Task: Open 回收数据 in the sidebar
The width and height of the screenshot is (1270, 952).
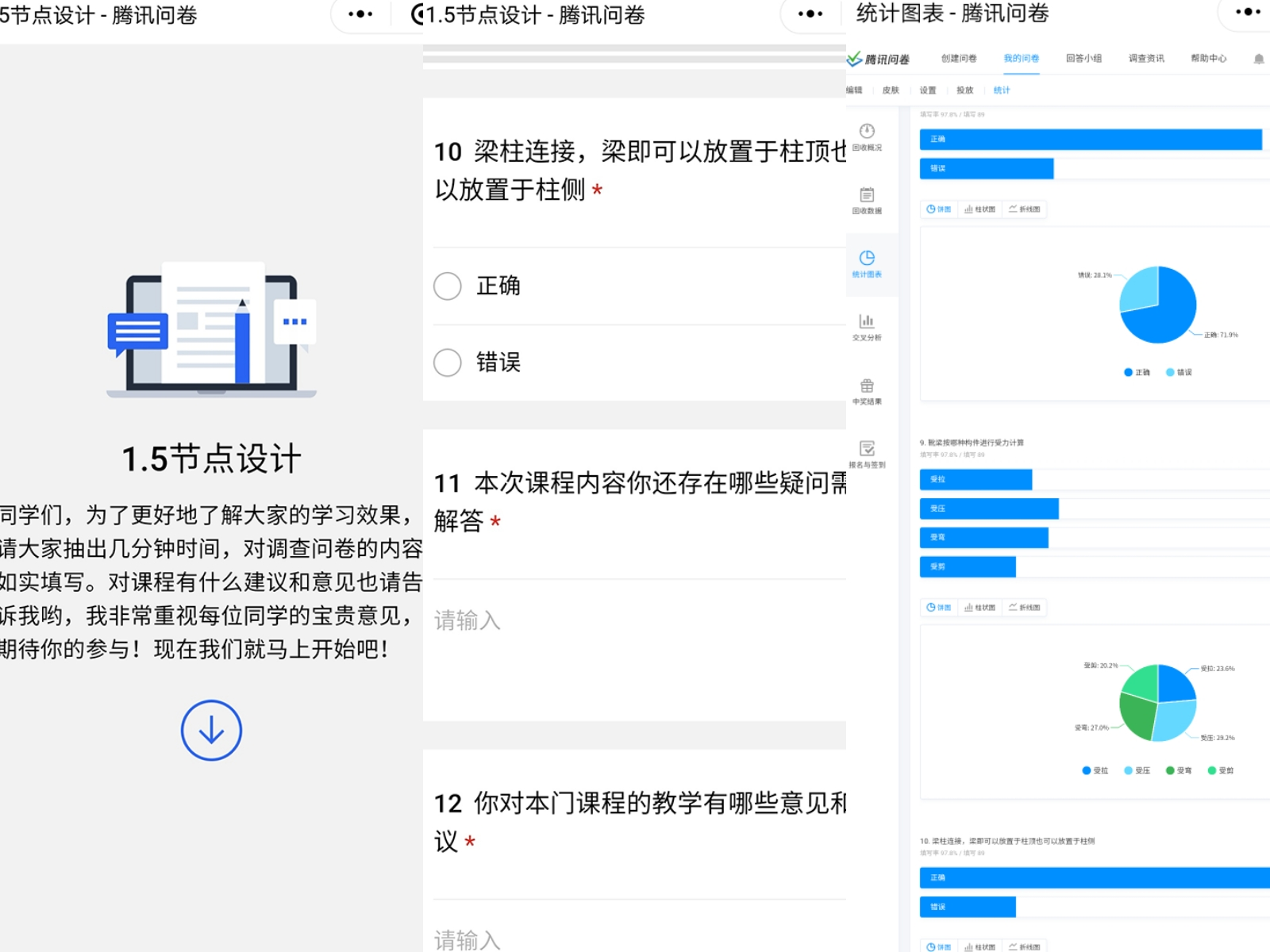Action: (867, 200)
